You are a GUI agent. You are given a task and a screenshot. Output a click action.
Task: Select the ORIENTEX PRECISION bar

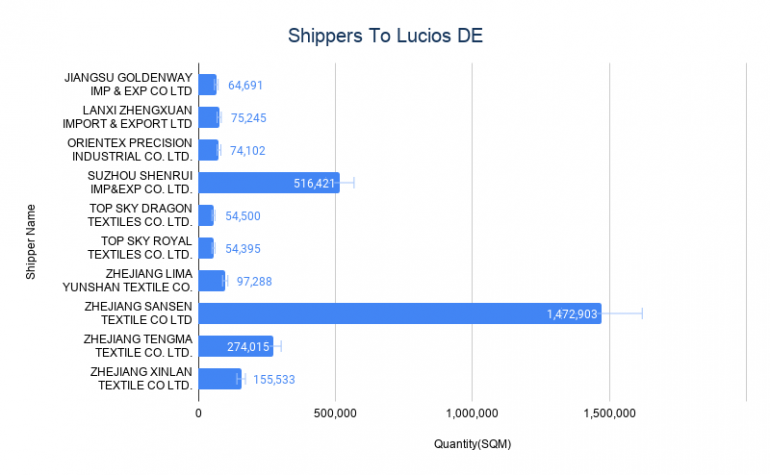coord(208,150)
